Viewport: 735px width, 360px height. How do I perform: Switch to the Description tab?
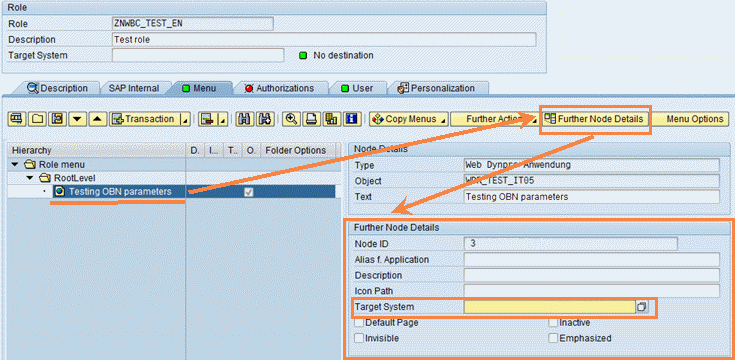59,88
